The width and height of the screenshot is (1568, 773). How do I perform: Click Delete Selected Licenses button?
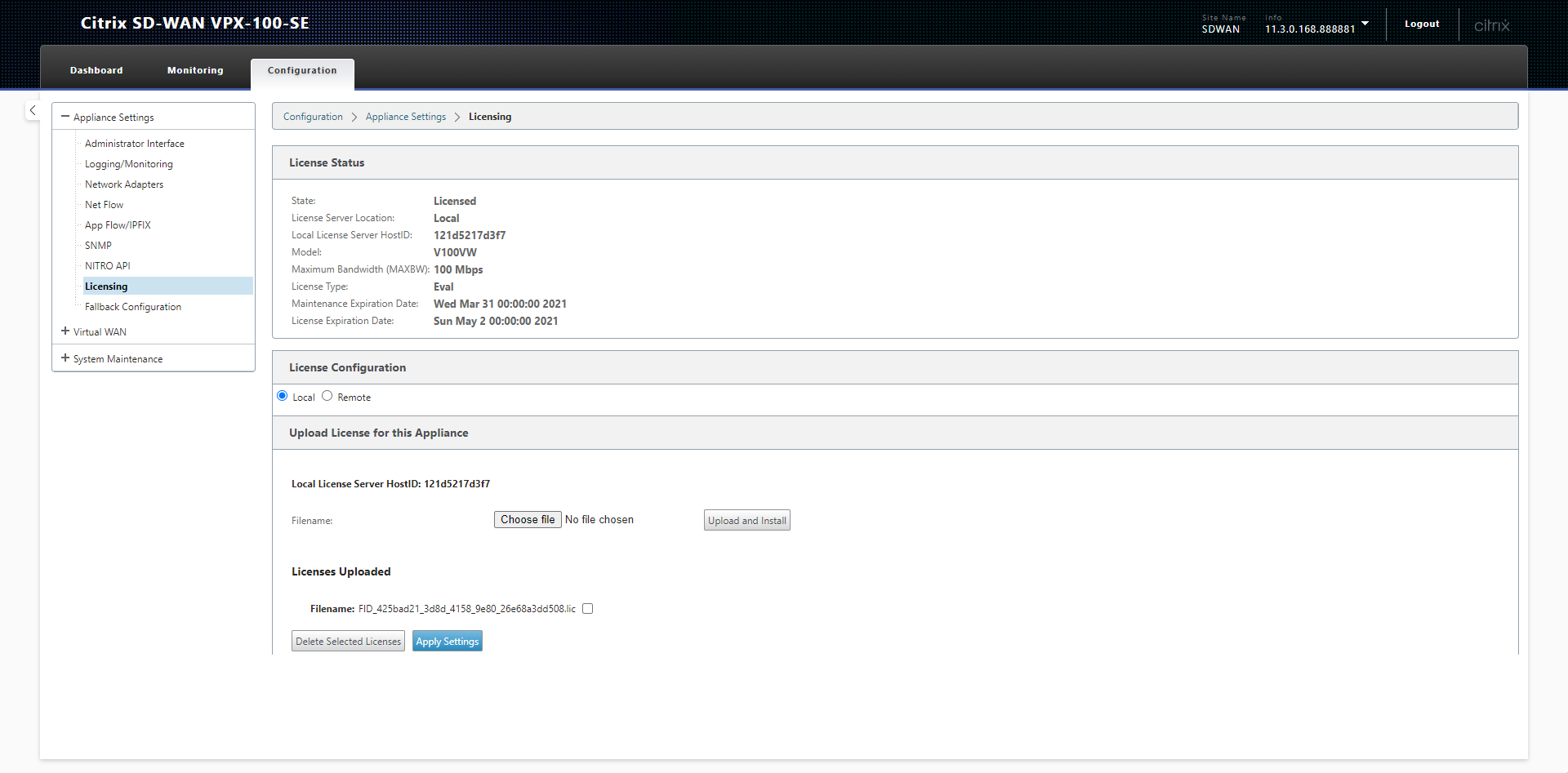[348, 642]
